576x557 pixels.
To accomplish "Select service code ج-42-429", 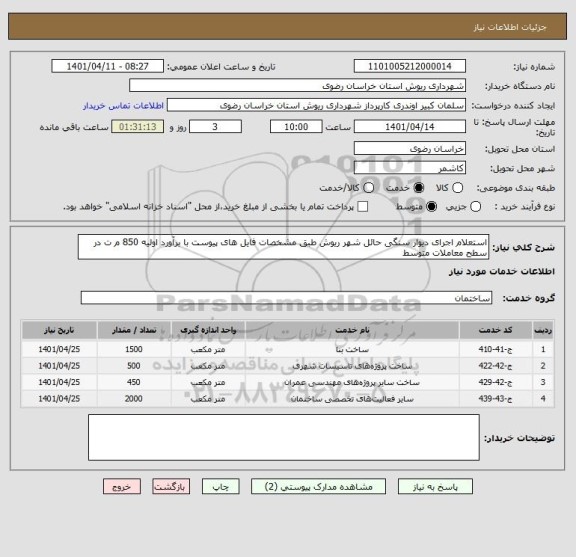I will click(x=496, y=382).
